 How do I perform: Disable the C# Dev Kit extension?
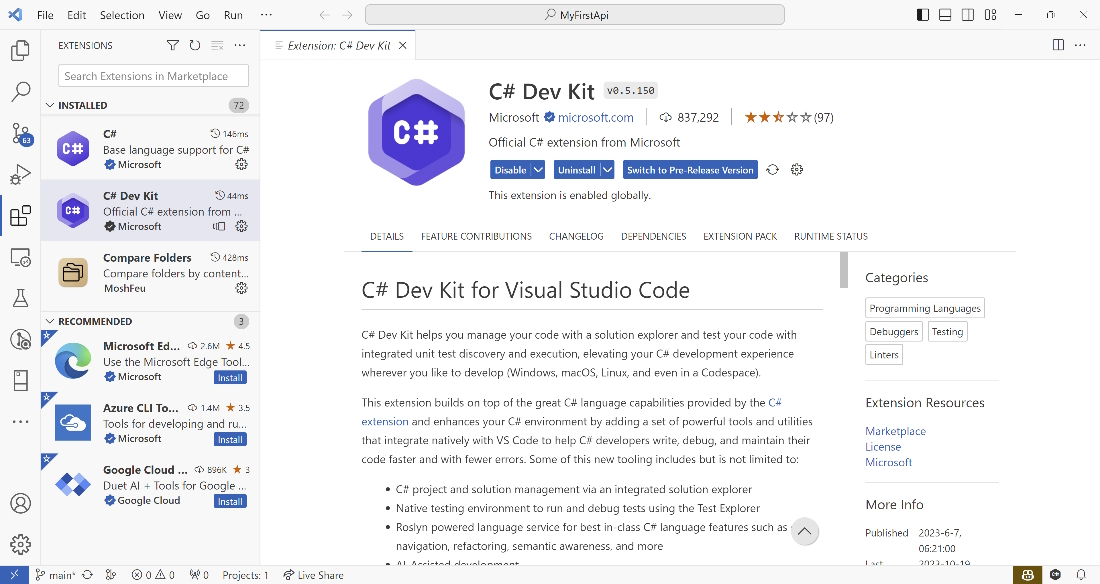click(511, 170)
